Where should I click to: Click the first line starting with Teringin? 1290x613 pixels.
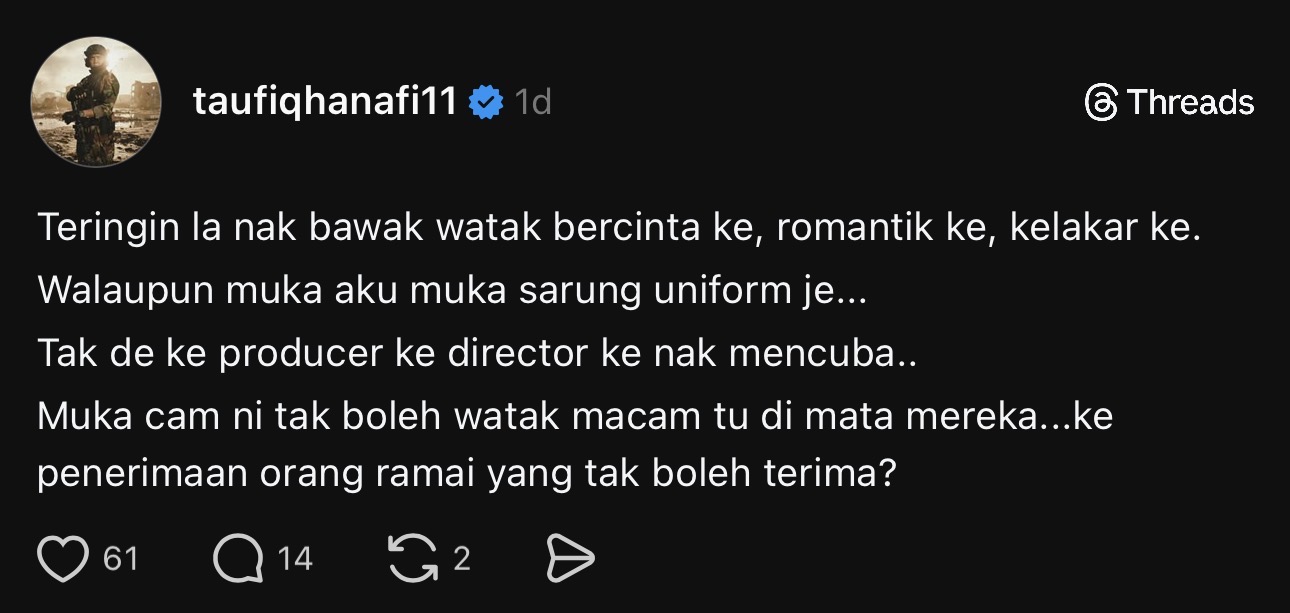tap(618, 230)
